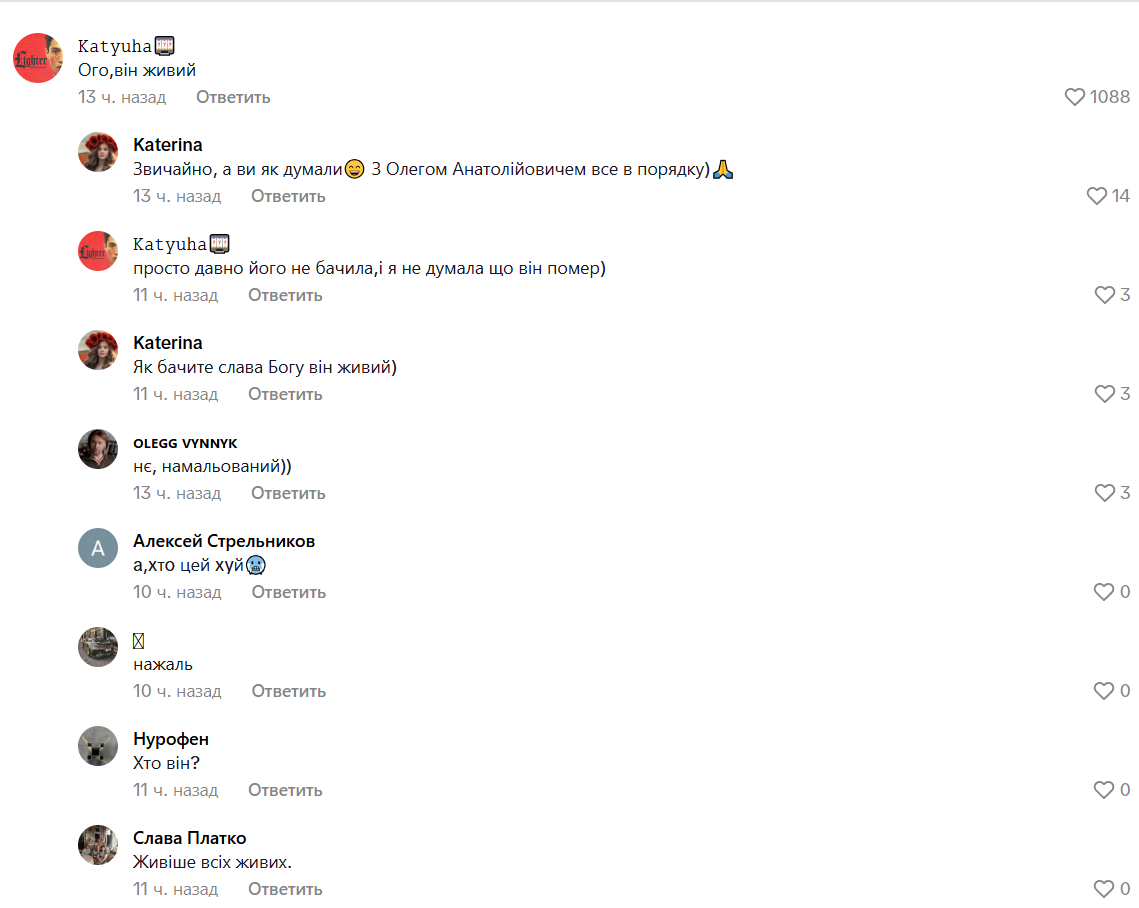Reply to Katyuha's top comment 'Ого,він живий'
Screen dimensions: 1139x908
pos(233,97)
